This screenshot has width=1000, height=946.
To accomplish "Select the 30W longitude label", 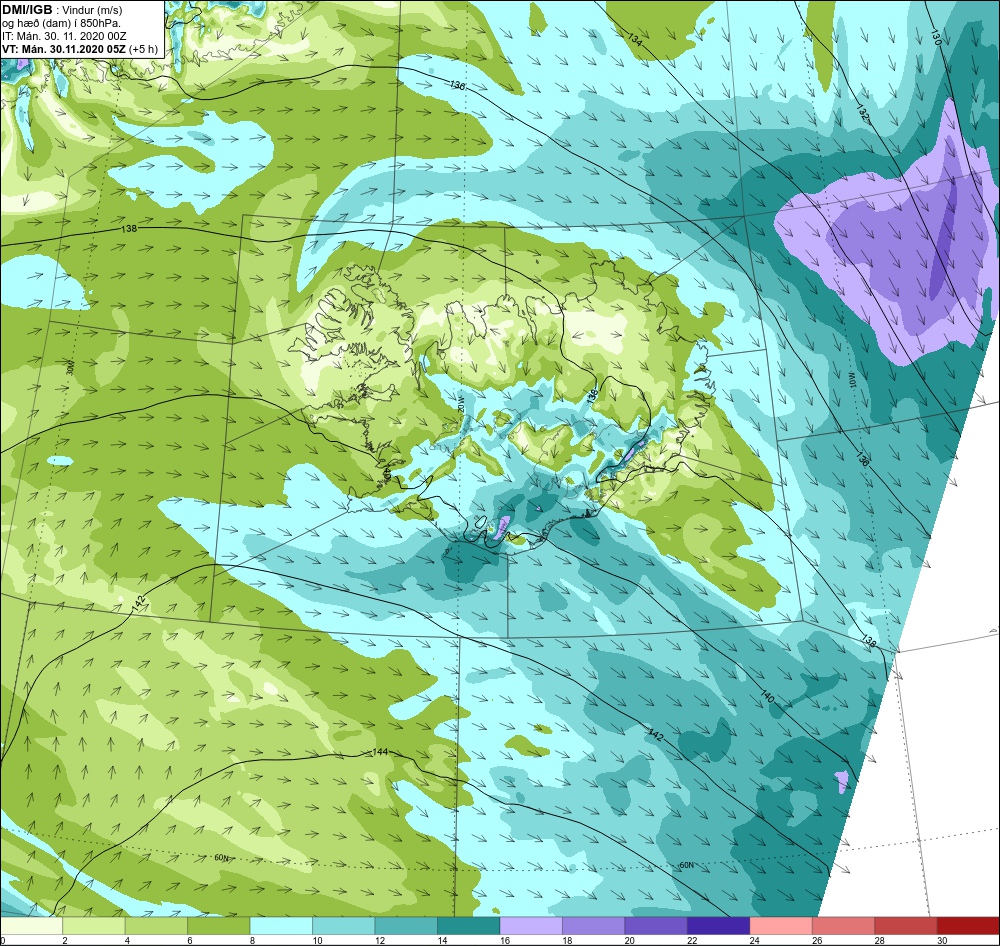I will (x=70, y=368).
